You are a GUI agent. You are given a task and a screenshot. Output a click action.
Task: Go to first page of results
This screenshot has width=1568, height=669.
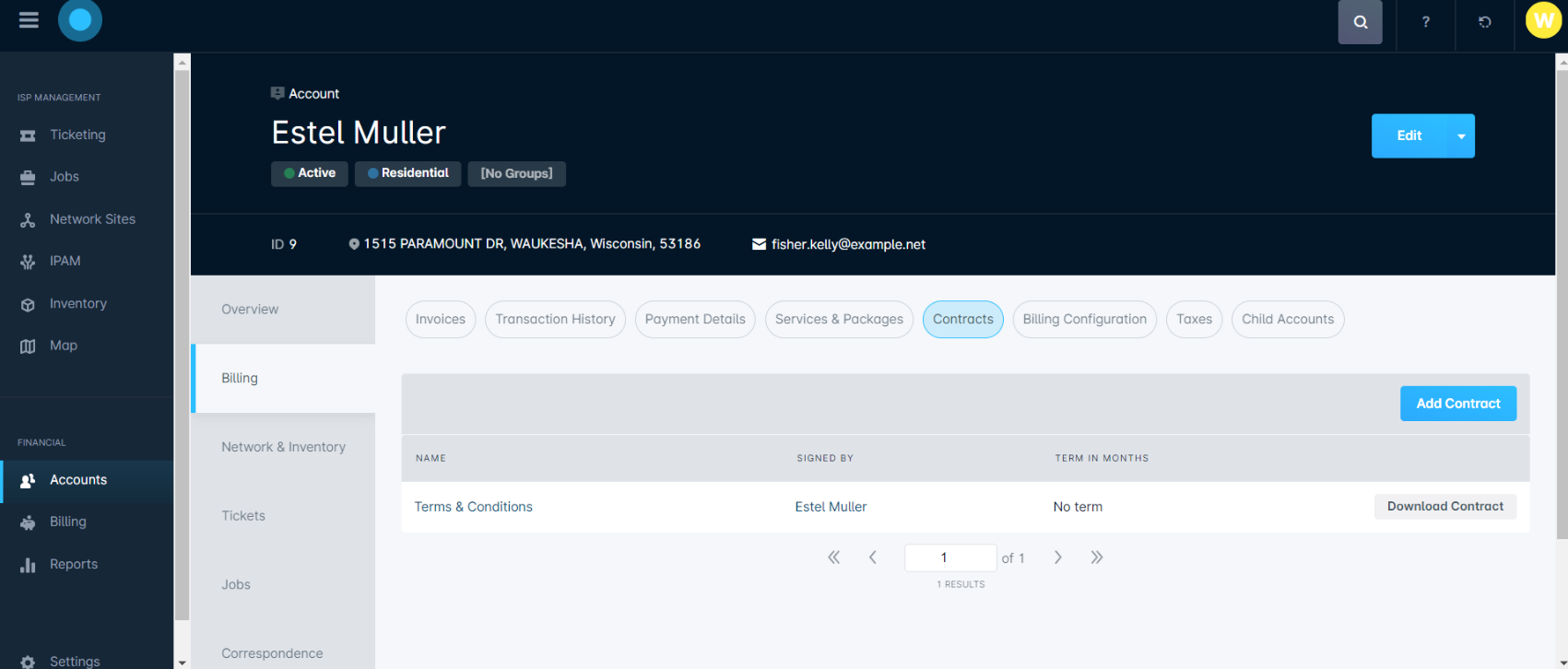coord(833,557)
